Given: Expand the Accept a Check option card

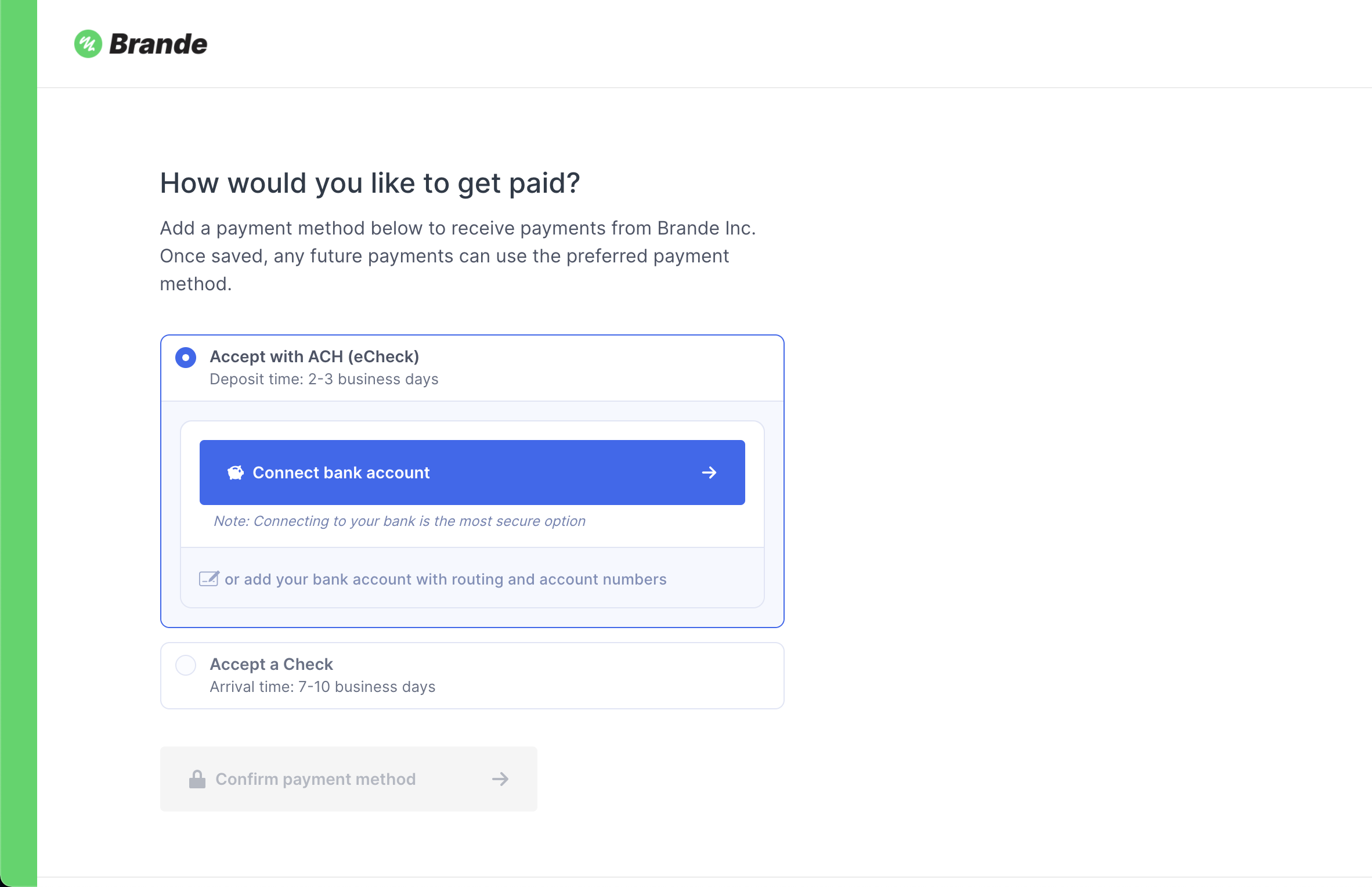Looking at the screenshot, I should [x=472, y=676].
